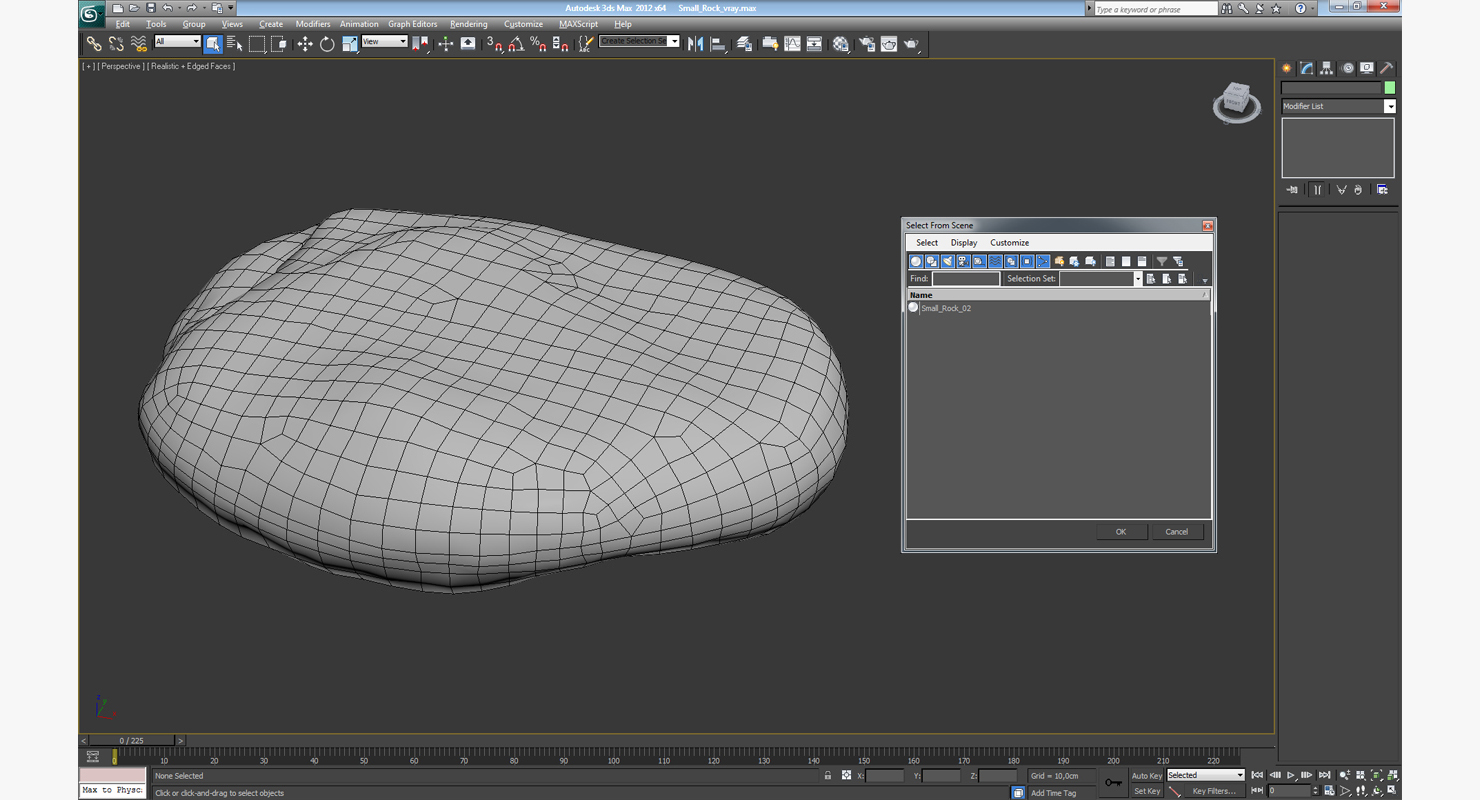Screen dimensions: 1480x800
Task: Open the Modifiers menu
Action: point(312,24)
